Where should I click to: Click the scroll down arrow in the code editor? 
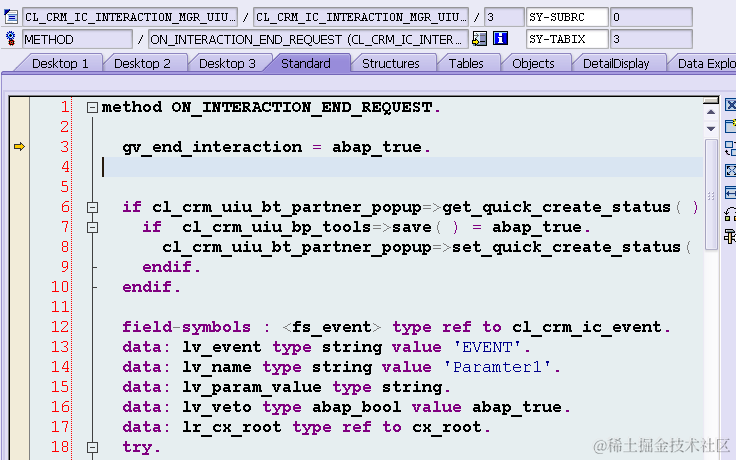pyautogui.click(x=711, y=129)
